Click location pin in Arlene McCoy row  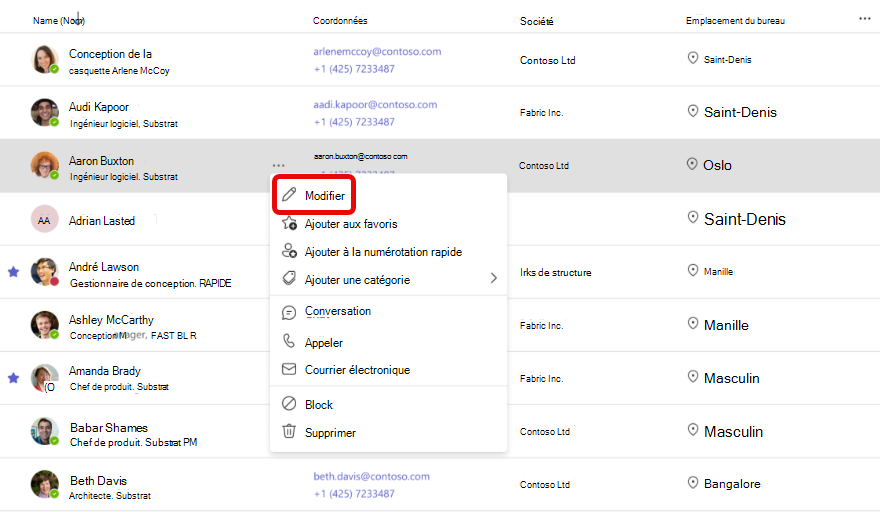coord(693,58)
